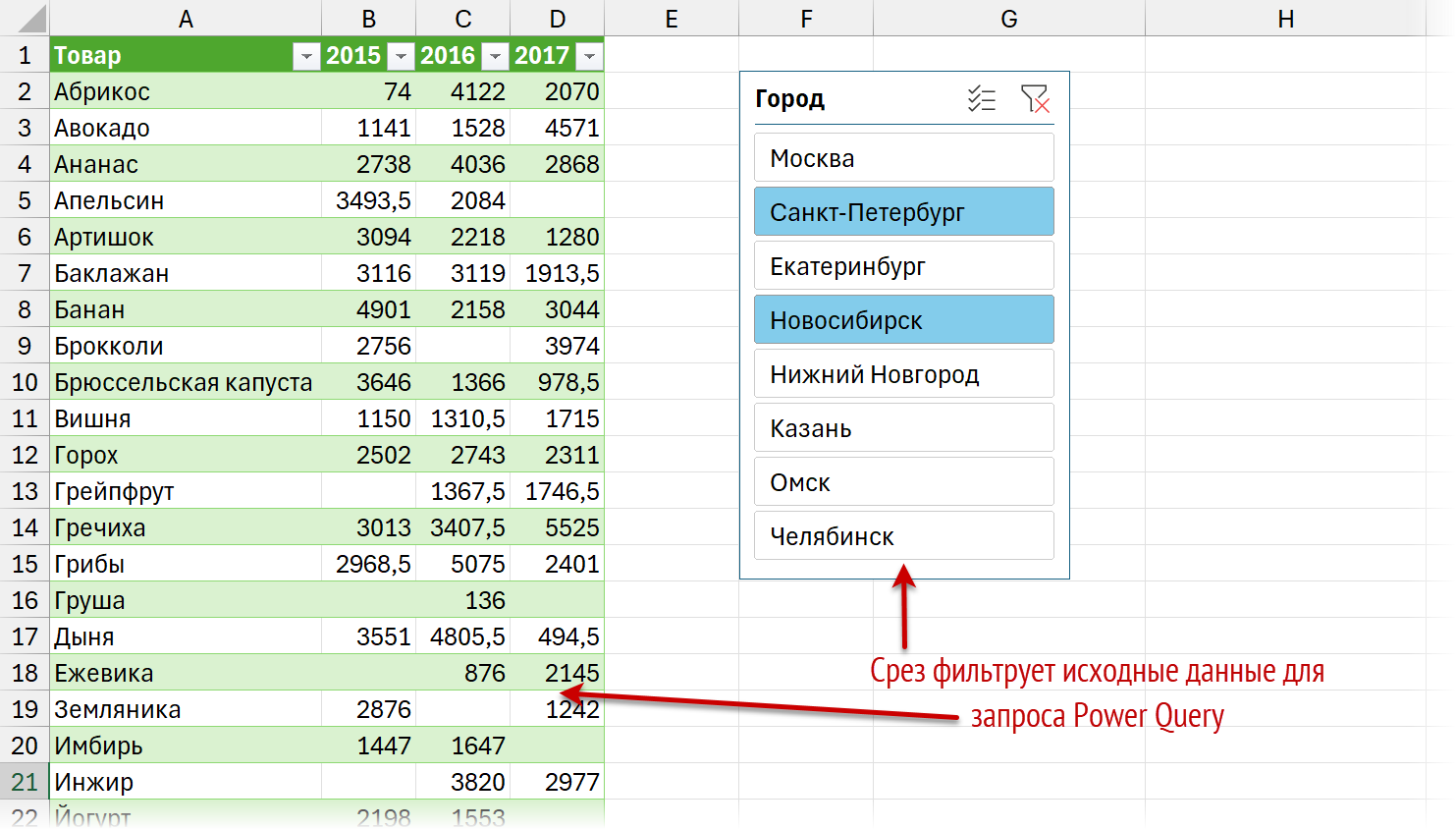
Task: Select the Екатеринбург slicer button
Action: point(903,265)
